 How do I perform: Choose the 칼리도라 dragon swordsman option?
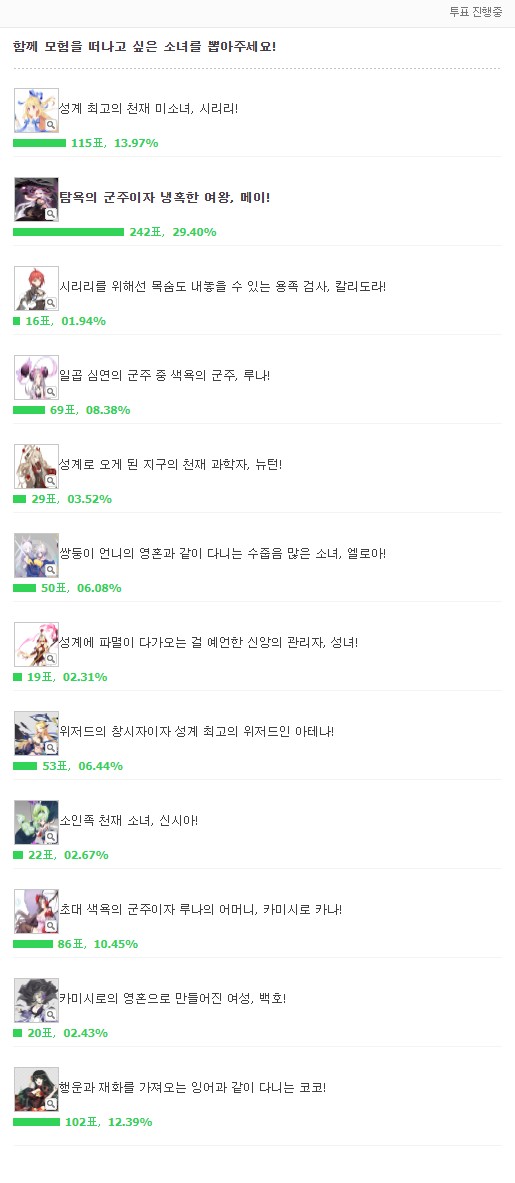(222, 287)
